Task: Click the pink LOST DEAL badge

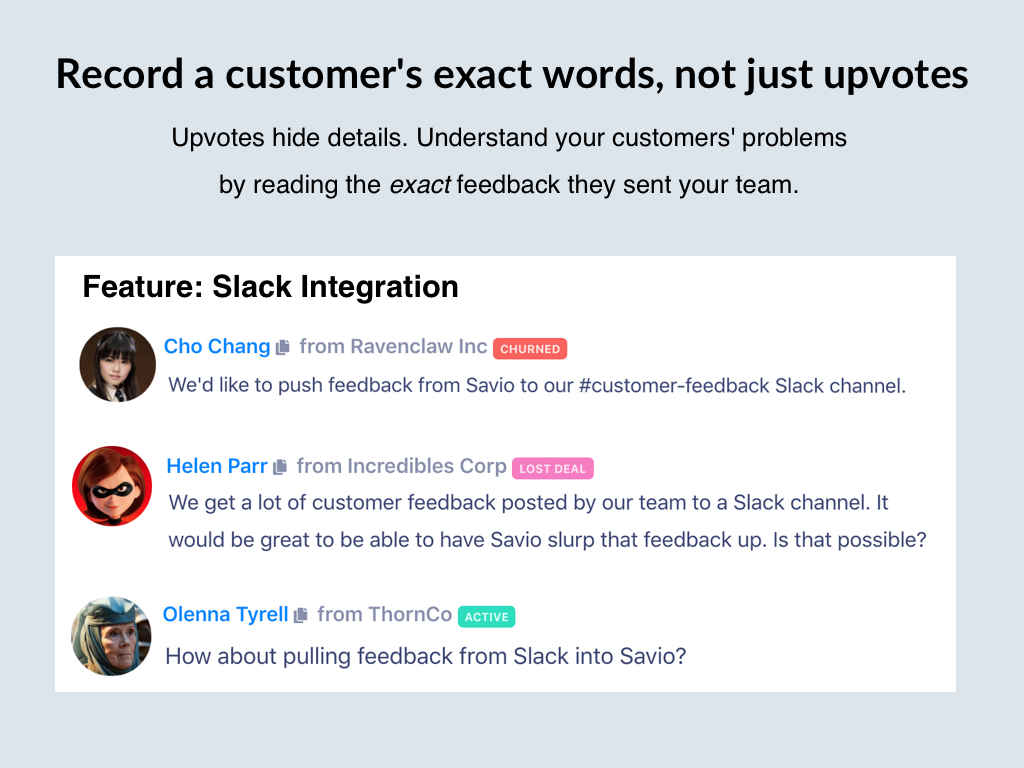Action: coord(553,468)
